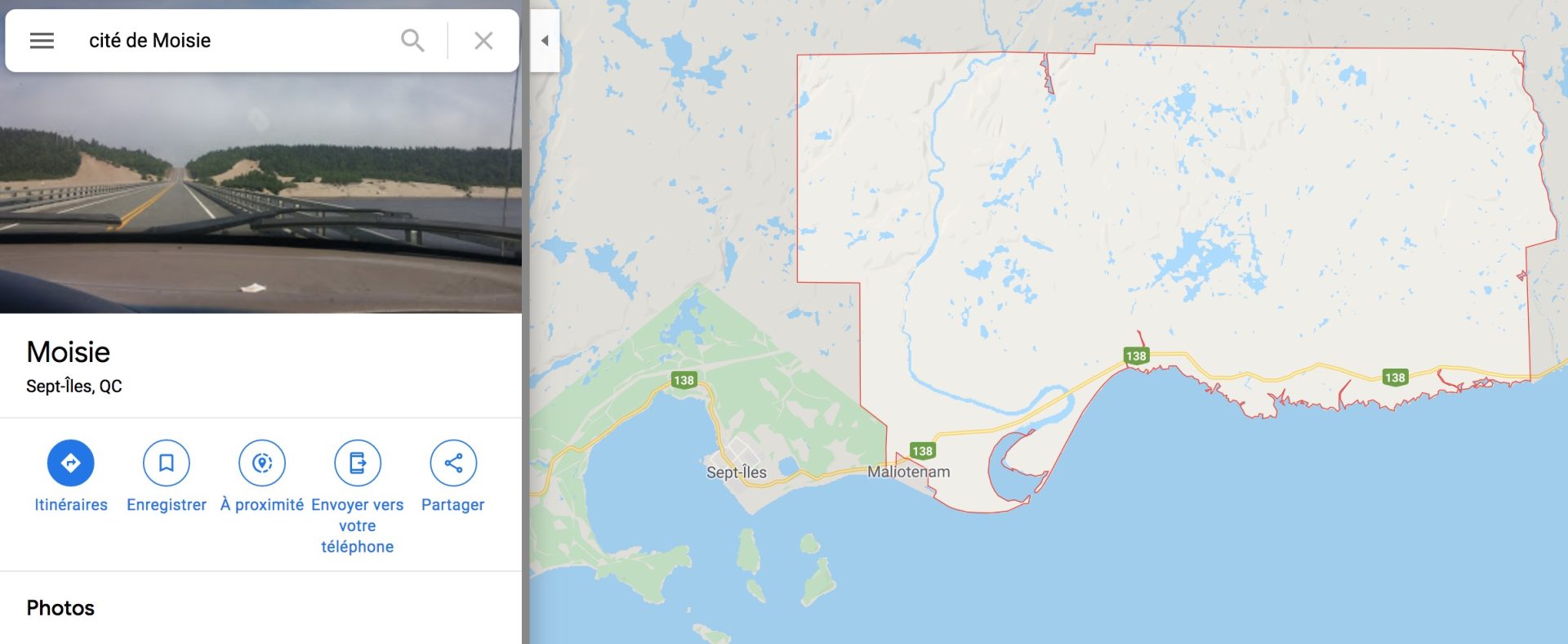Click the Sept-Îles, QC subtitle text
The image size is (1568, 644).
74,386
